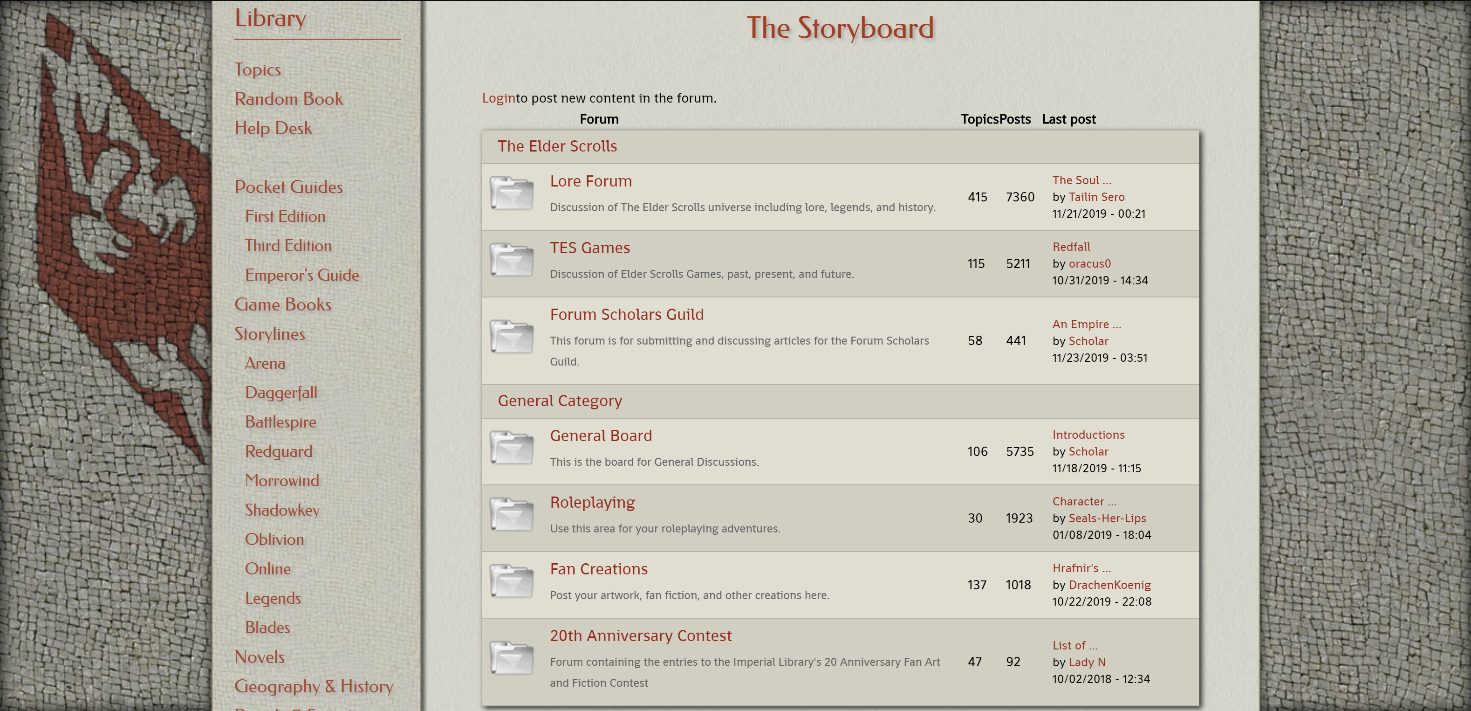Open the General Category header link
1471x711 pixels.
559,401
